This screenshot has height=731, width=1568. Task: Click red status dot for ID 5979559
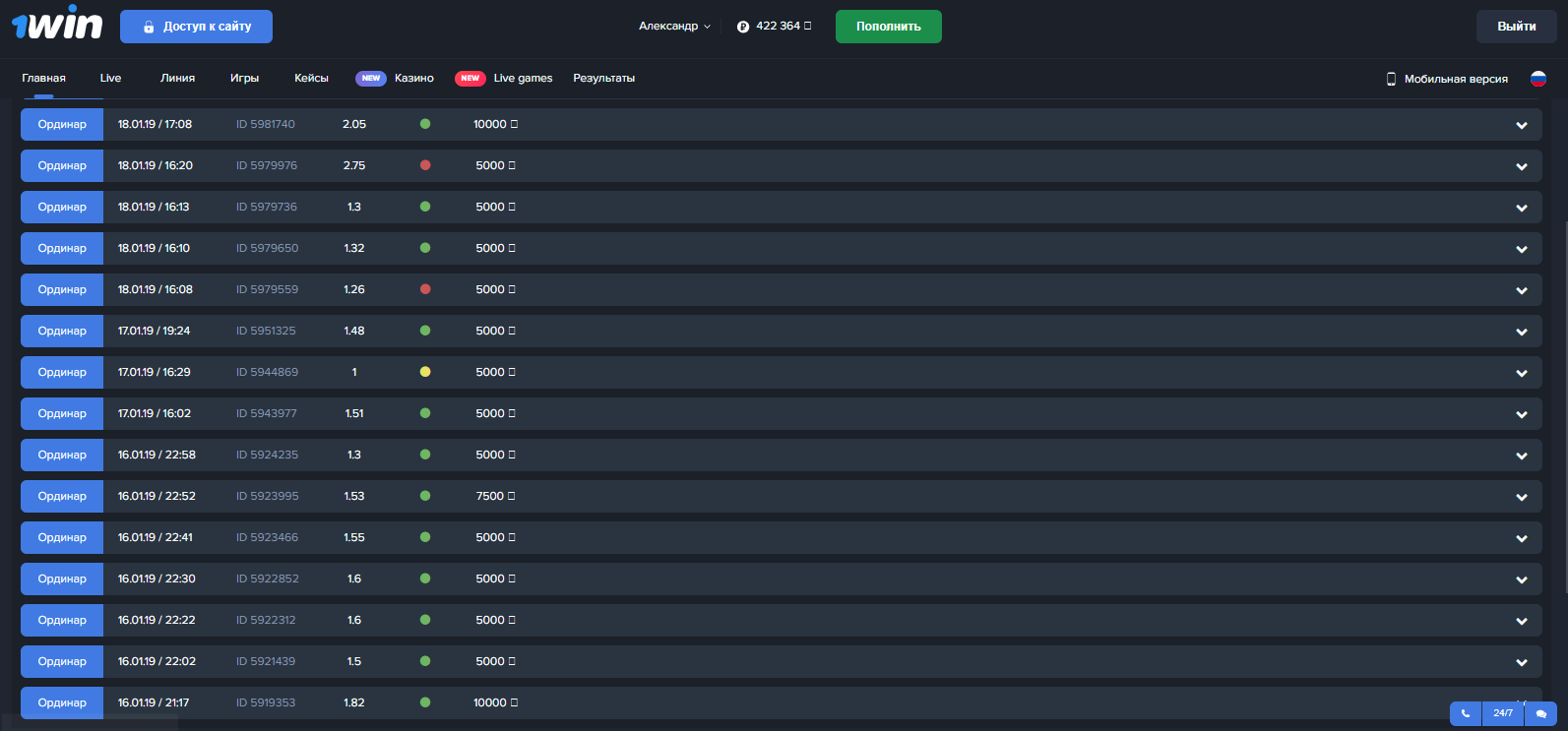(425, 289)
